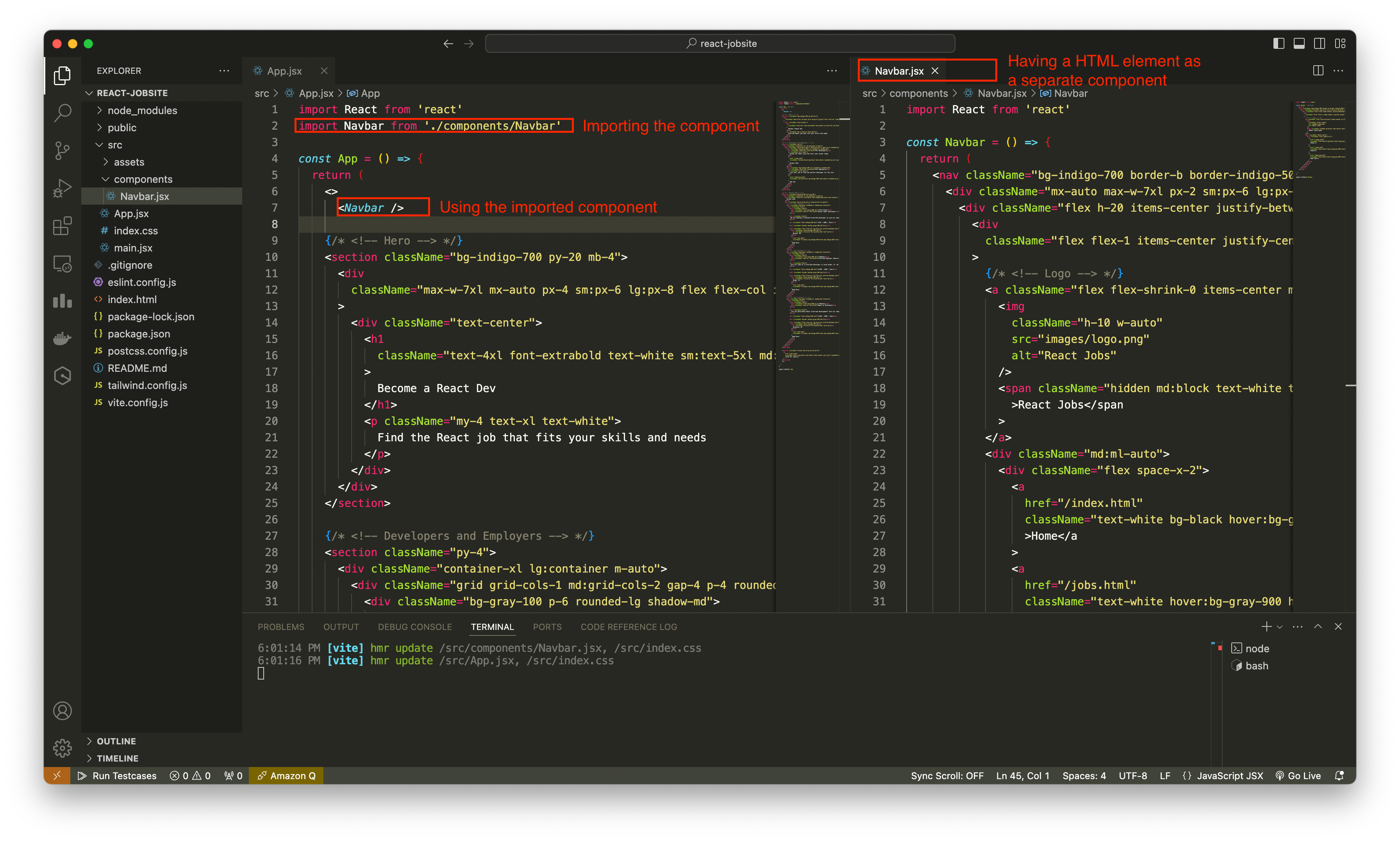Open the Extensions view icon
This screenshot has height=842, width=1400.
pyautogui.click(x=62, y=226)
